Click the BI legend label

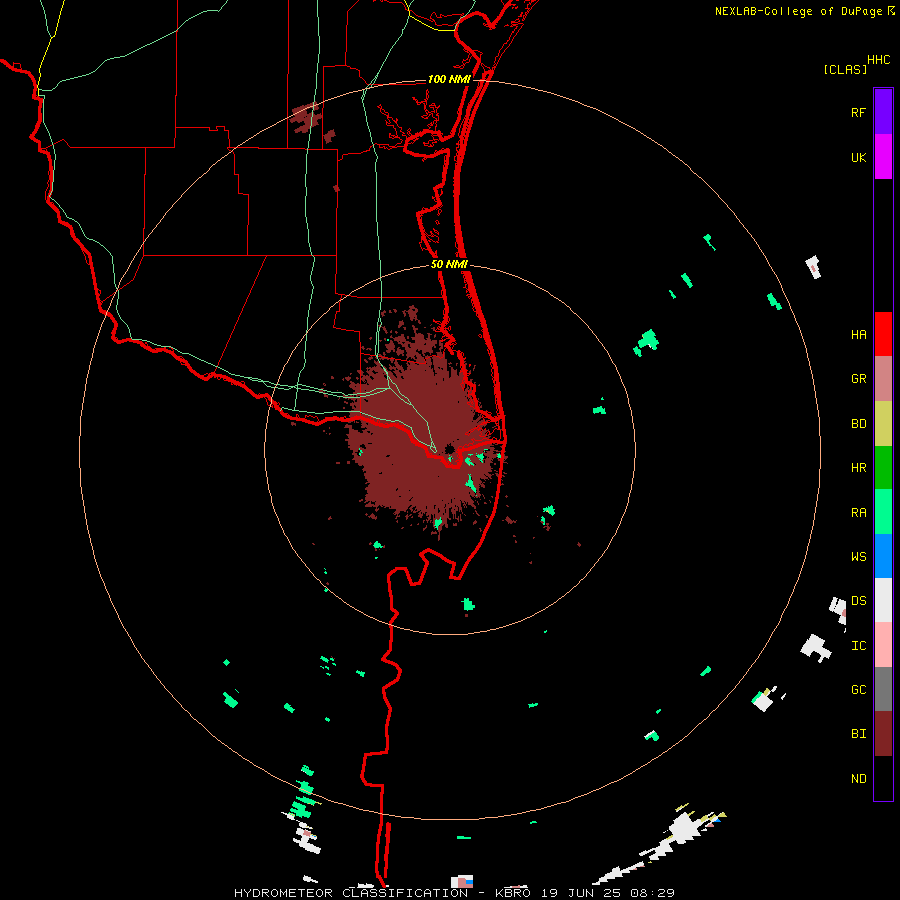tap(858, 734)
